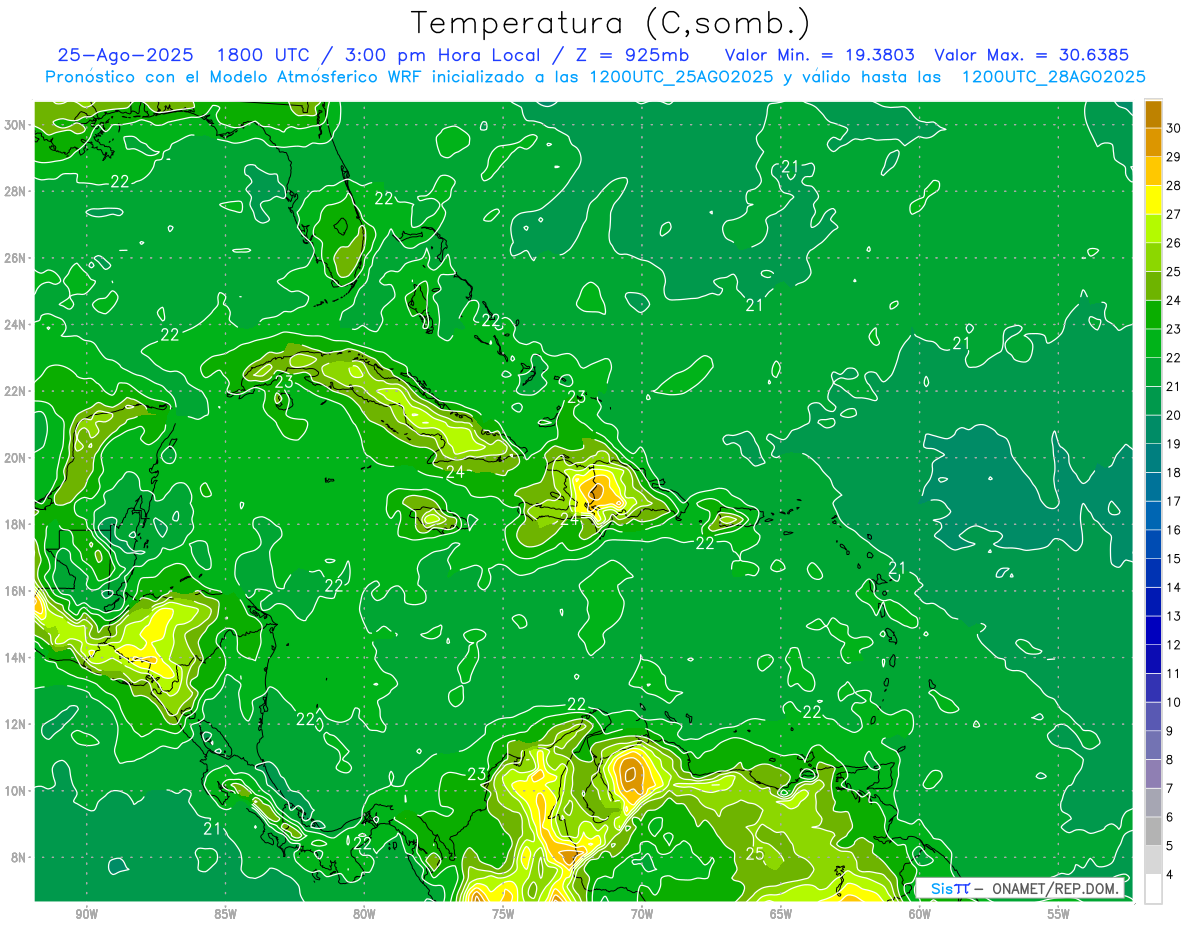
Task: Click the 10N latitude axis label
Action: tap(15, 790)
